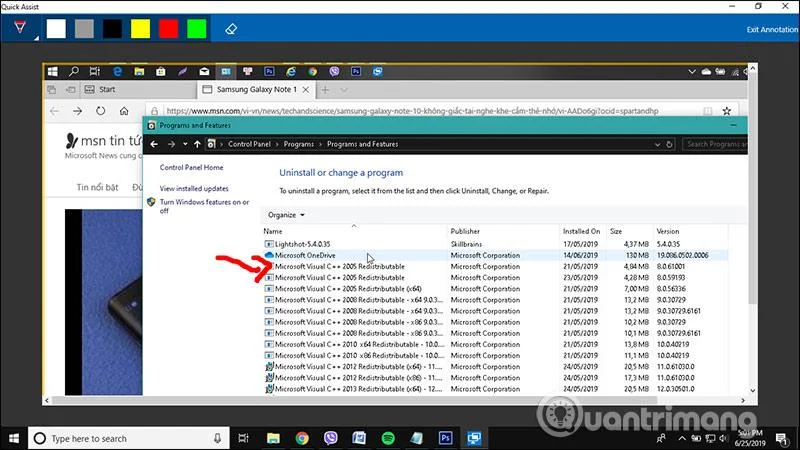This screenshot has width=800, height=450.
Task: Open address bar history dropdown in Control Panel
Action: click(x=657, y=145)
